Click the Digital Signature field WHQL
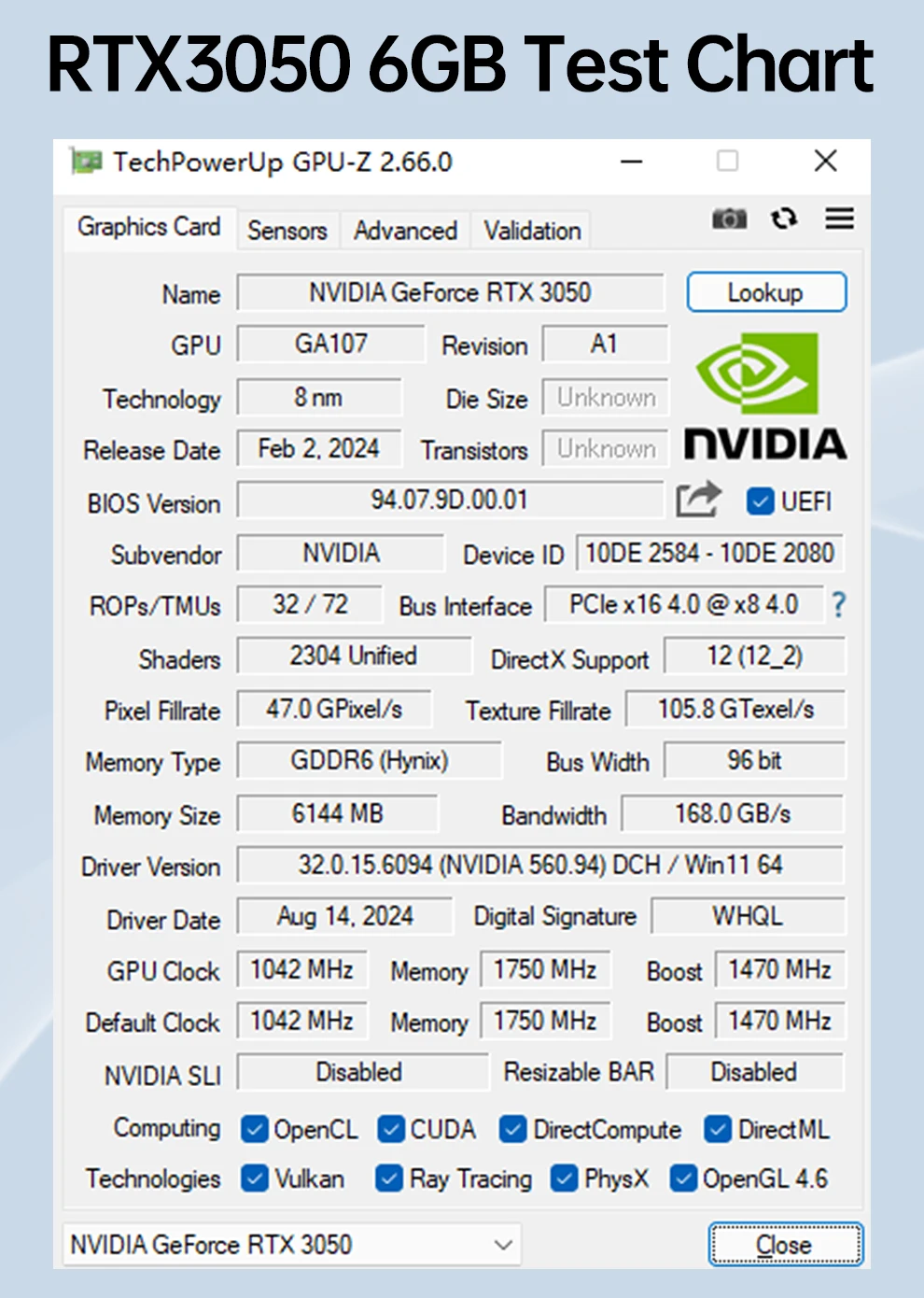 pyautogui.click(x=748, y=916)
